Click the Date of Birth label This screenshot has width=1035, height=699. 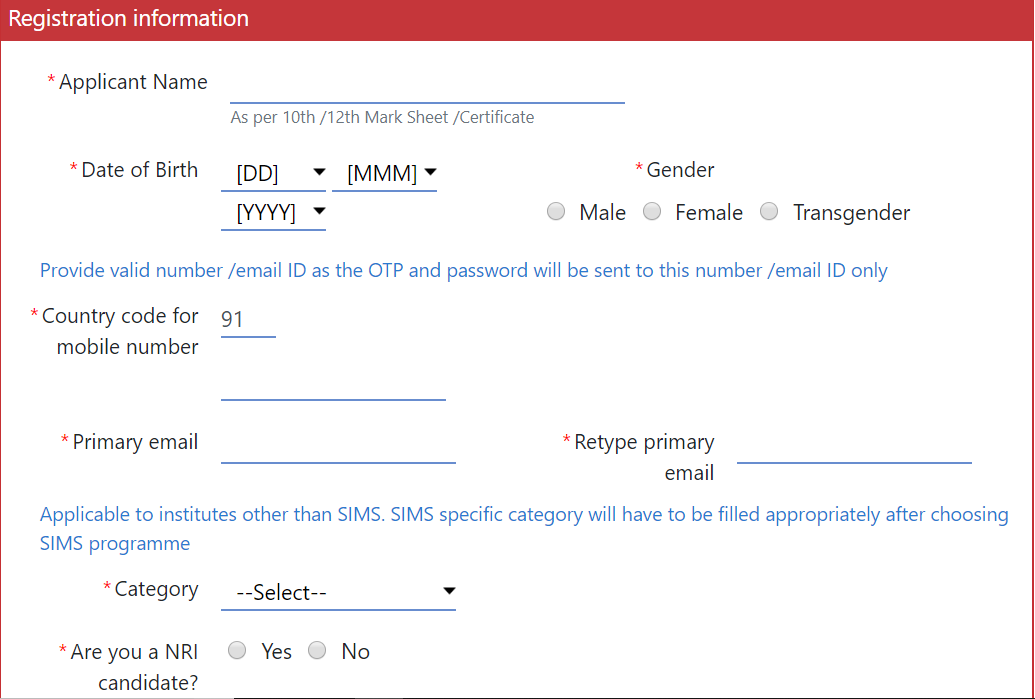(x=139, y=170)
